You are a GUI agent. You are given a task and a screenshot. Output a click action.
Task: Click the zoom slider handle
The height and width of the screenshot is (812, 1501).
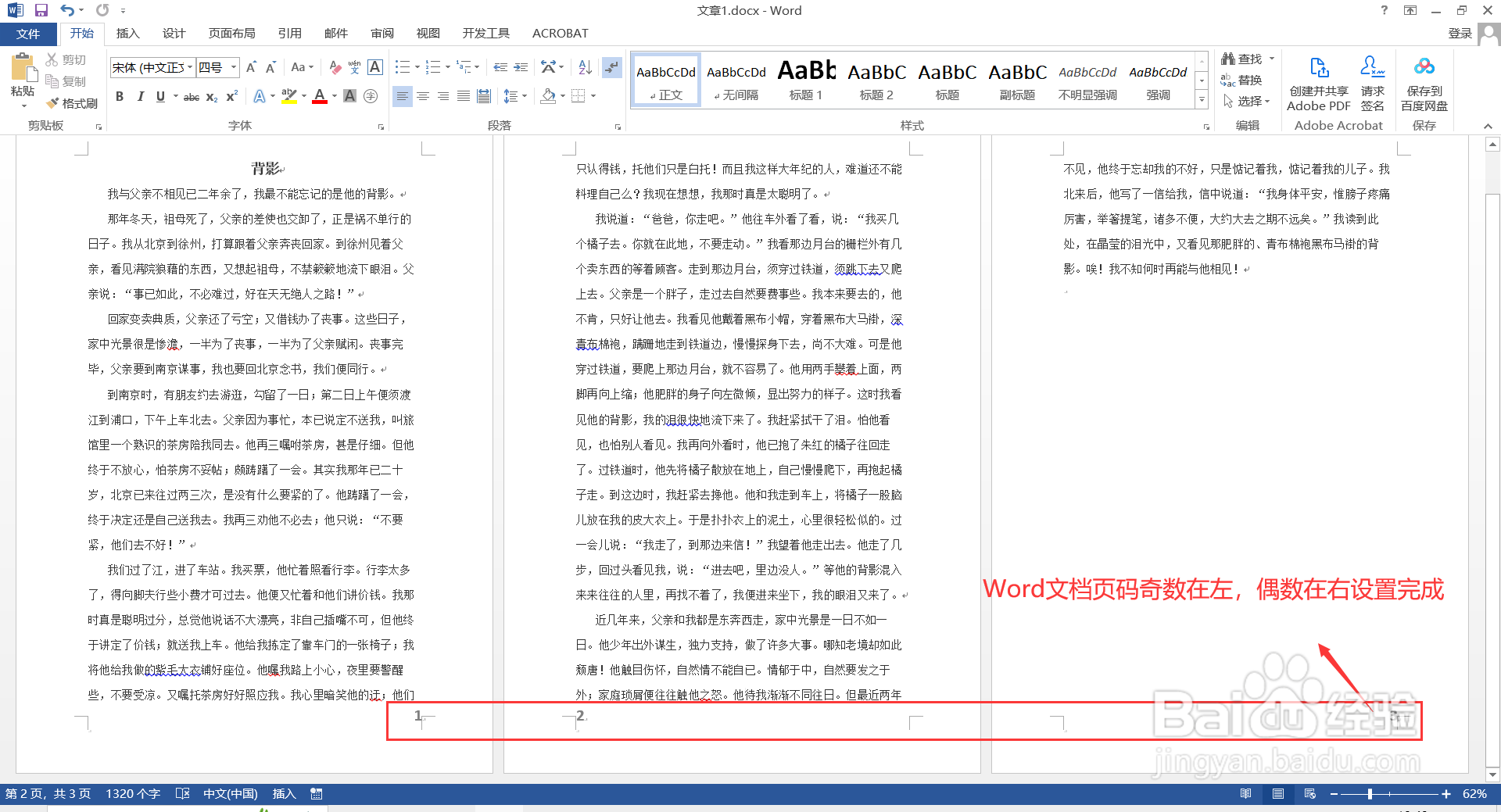point(1370,794)
